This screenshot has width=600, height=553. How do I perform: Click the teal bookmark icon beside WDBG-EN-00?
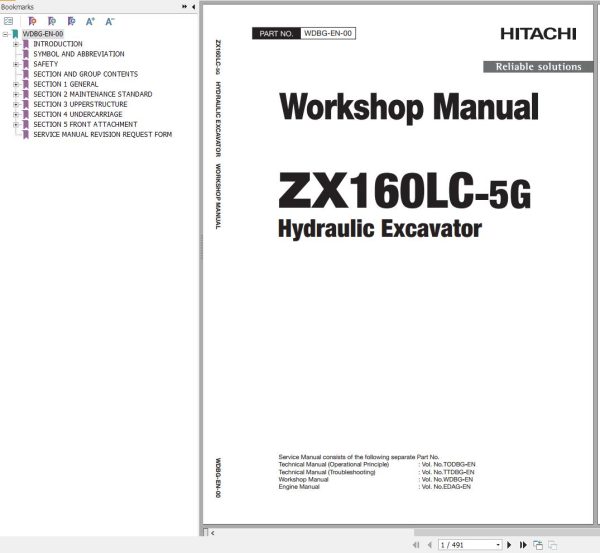(15, 34)
